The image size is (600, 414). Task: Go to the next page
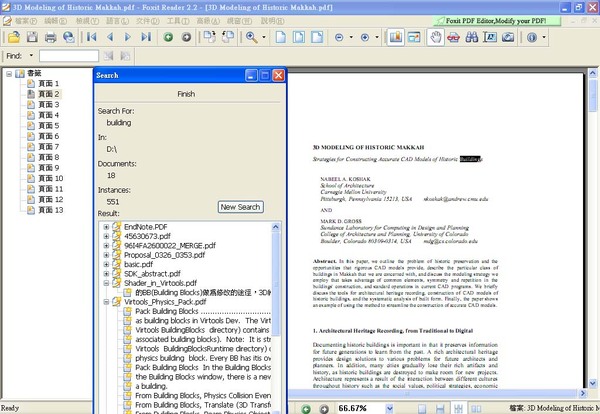[x=127, y=37]
